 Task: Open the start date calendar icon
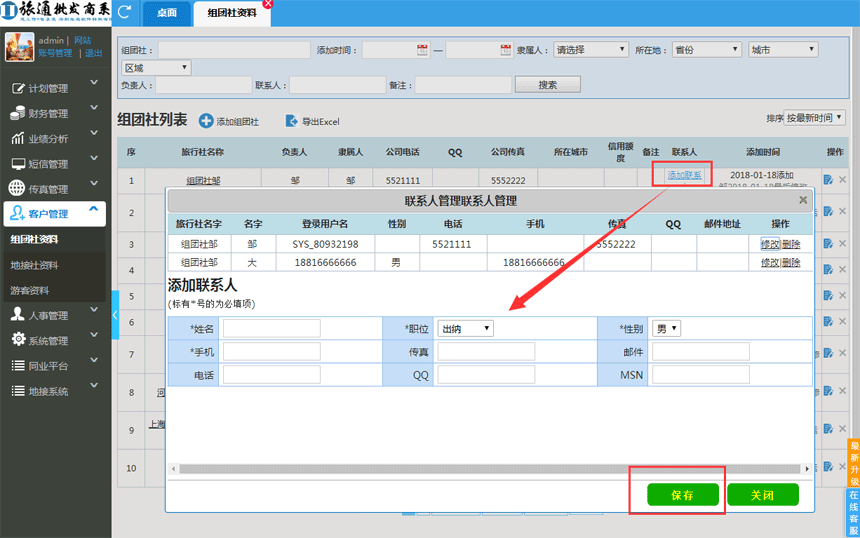click(x=422, y=49)
